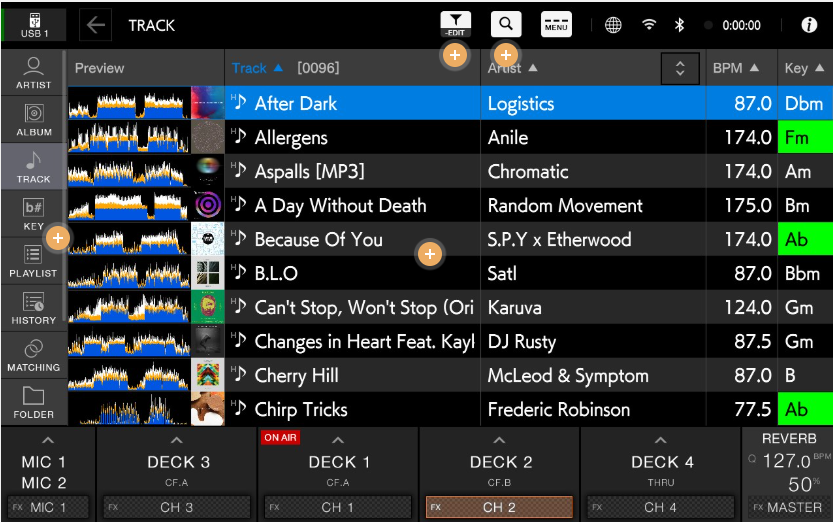
Task: Switch to the PLAYLIST category
Action: [33, 261]
